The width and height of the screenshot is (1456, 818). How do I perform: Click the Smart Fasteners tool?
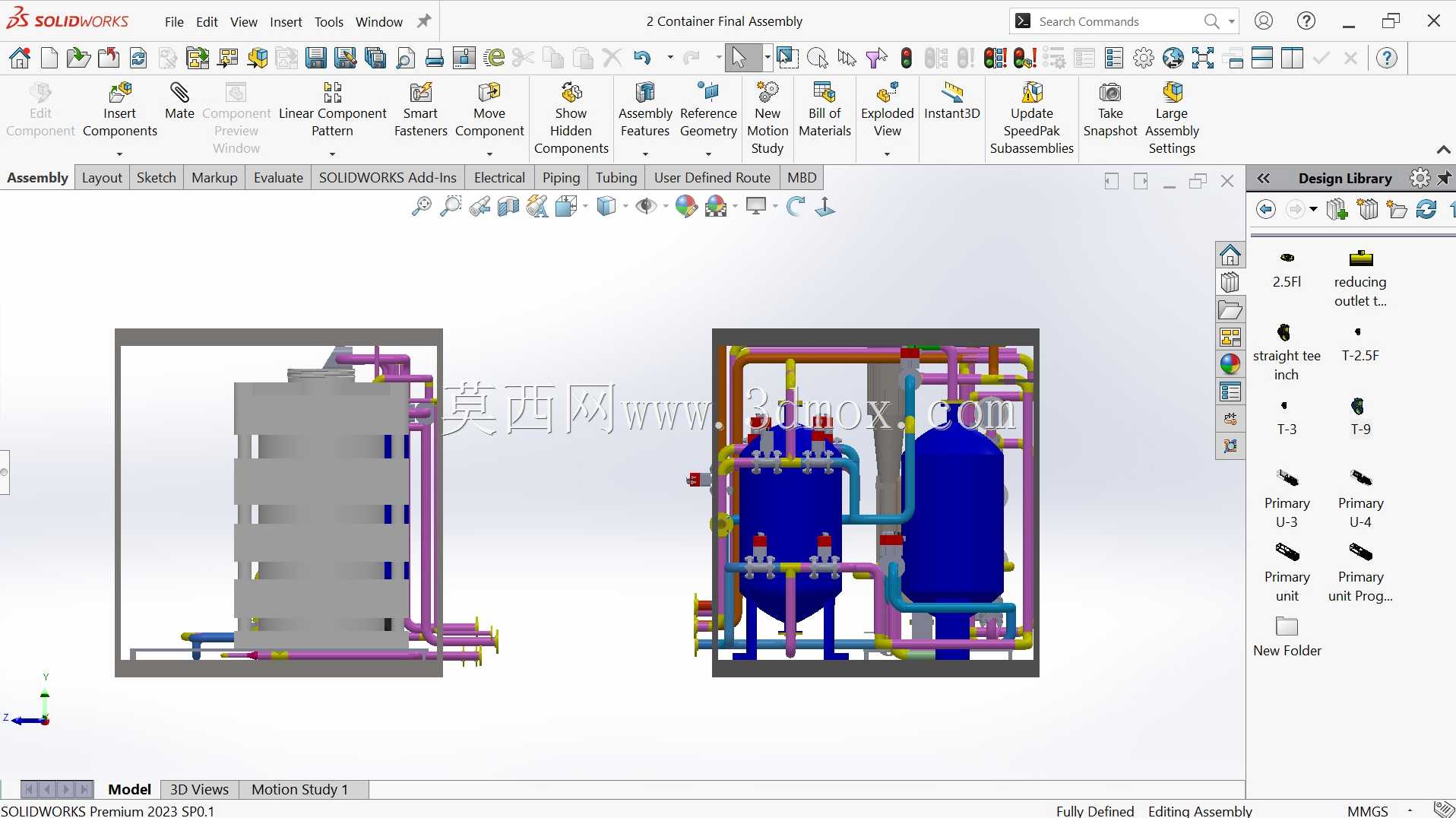pos(420,111)
